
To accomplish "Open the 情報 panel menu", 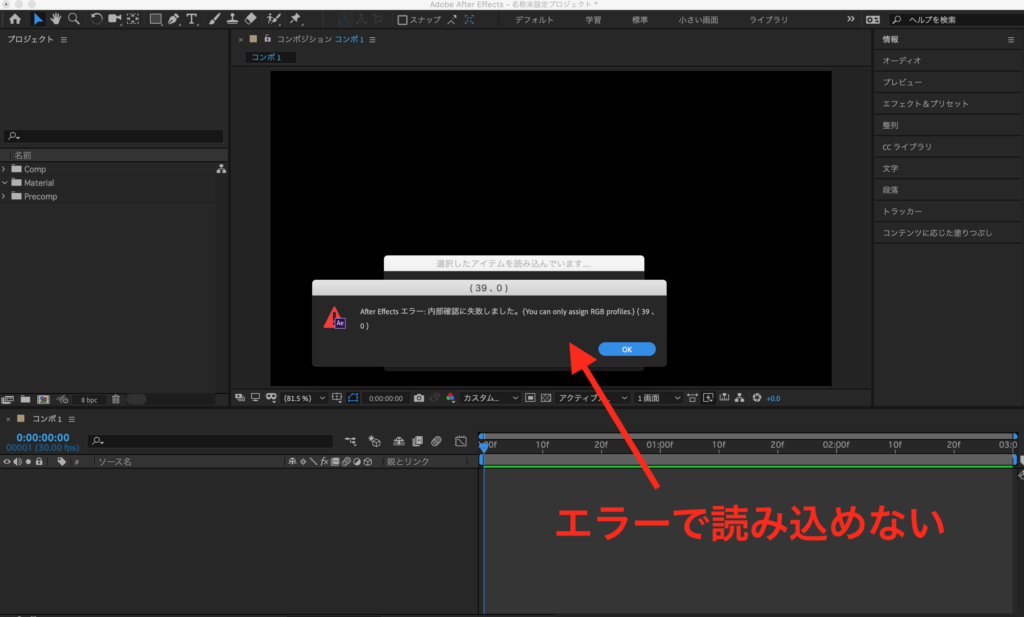I will [1011, 40].
